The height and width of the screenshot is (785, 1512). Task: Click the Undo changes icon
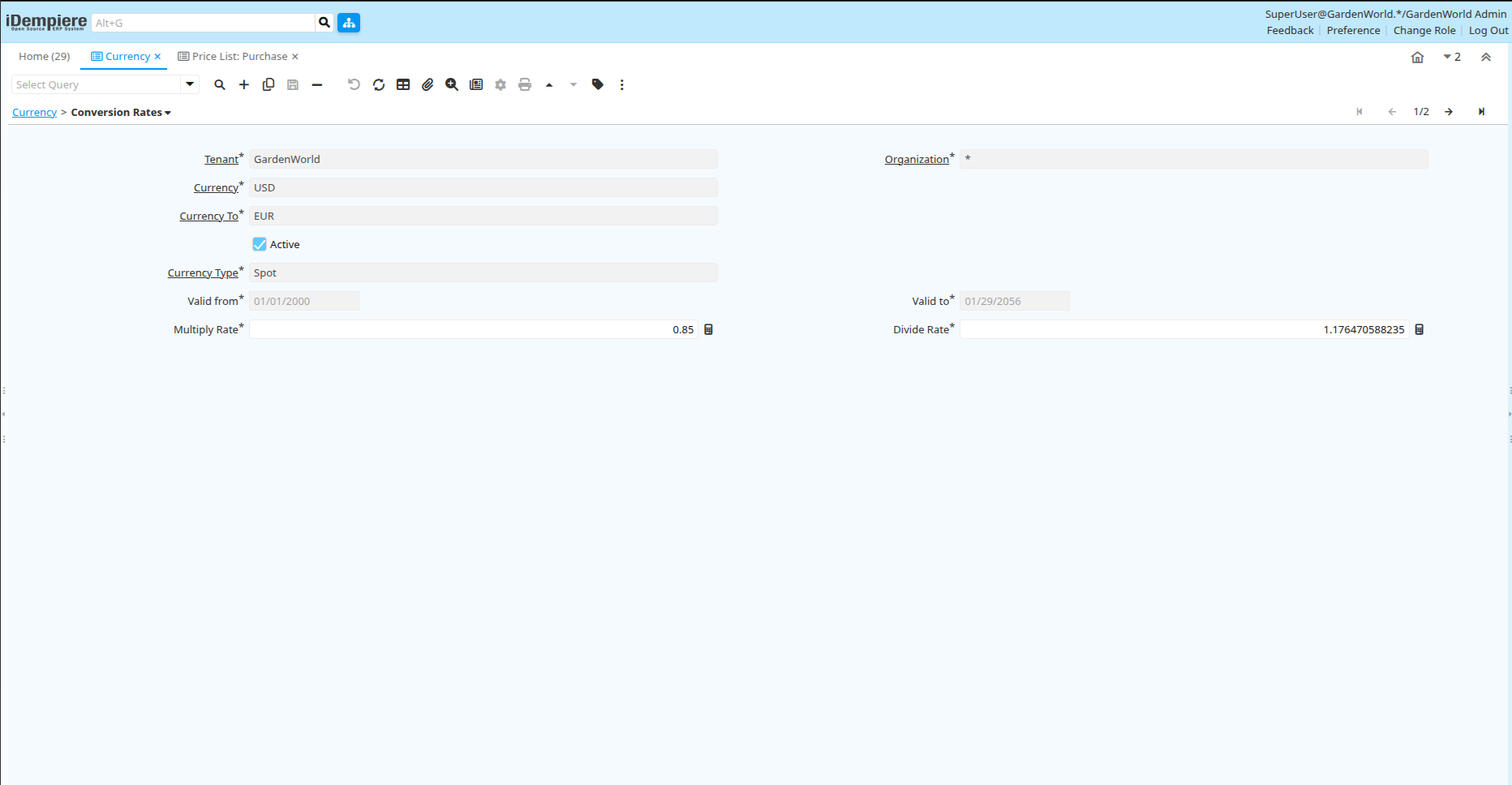(354, 84)
